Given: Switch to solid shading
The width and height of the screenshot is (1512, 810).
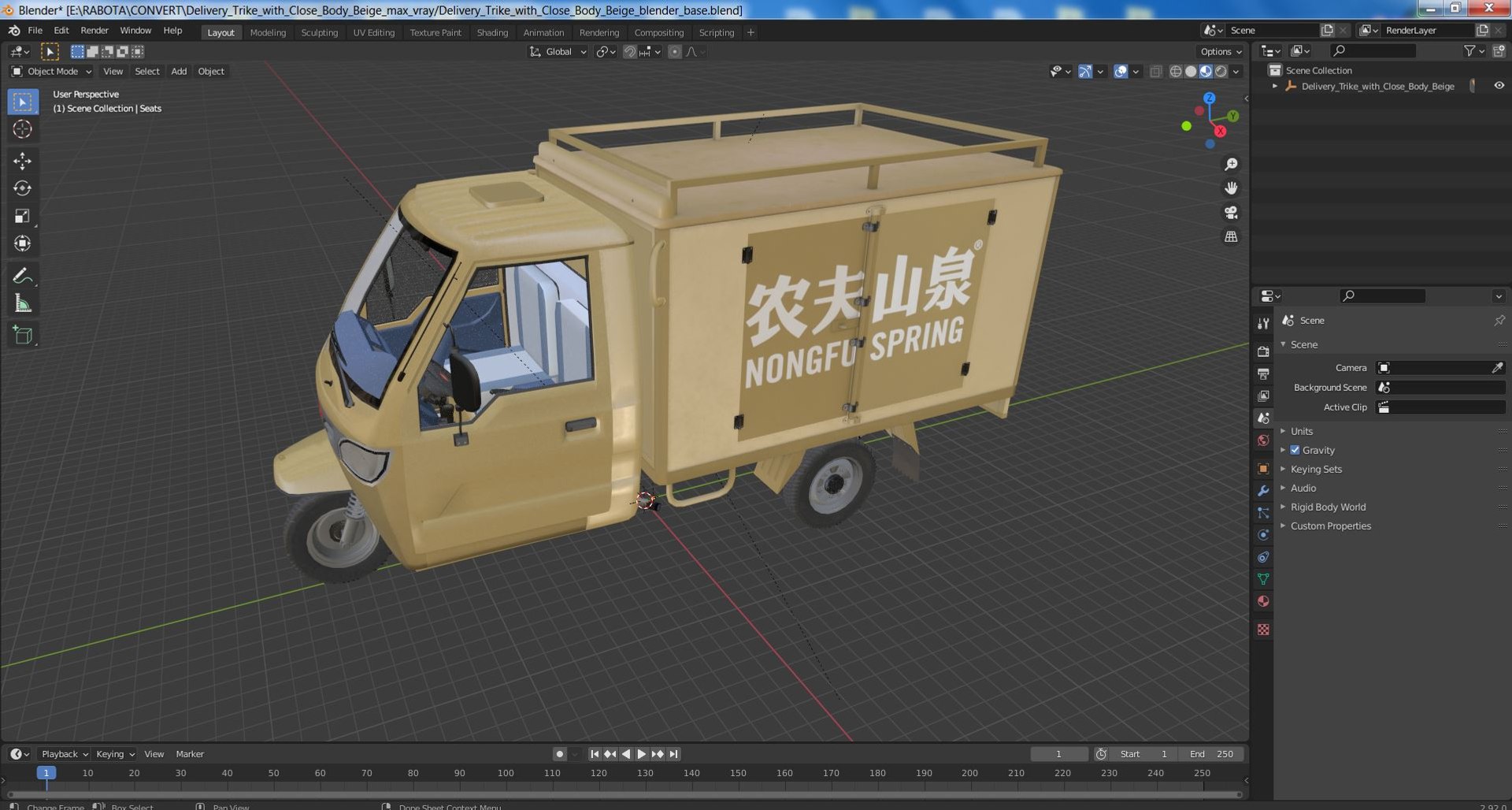Looking at the screenshot, I should click(x=1191, y=71).
